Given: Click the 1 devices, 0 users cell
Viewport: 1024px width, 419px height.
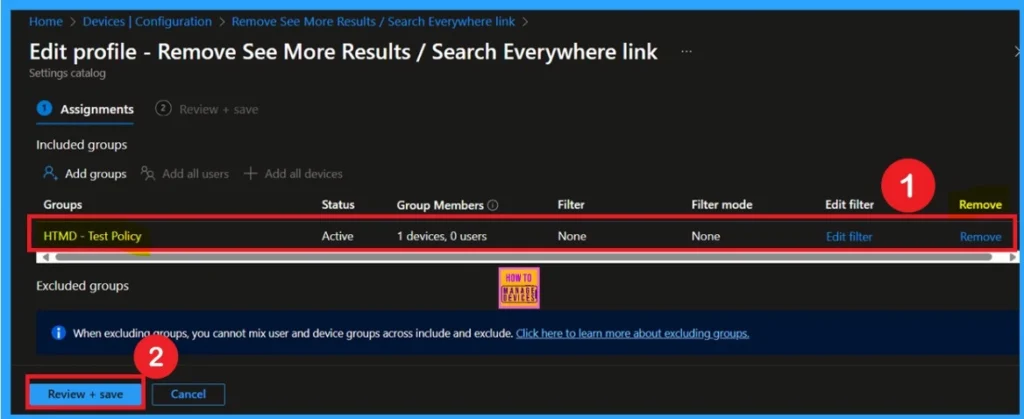Looking at the screenshot, I should click(441, 236).
